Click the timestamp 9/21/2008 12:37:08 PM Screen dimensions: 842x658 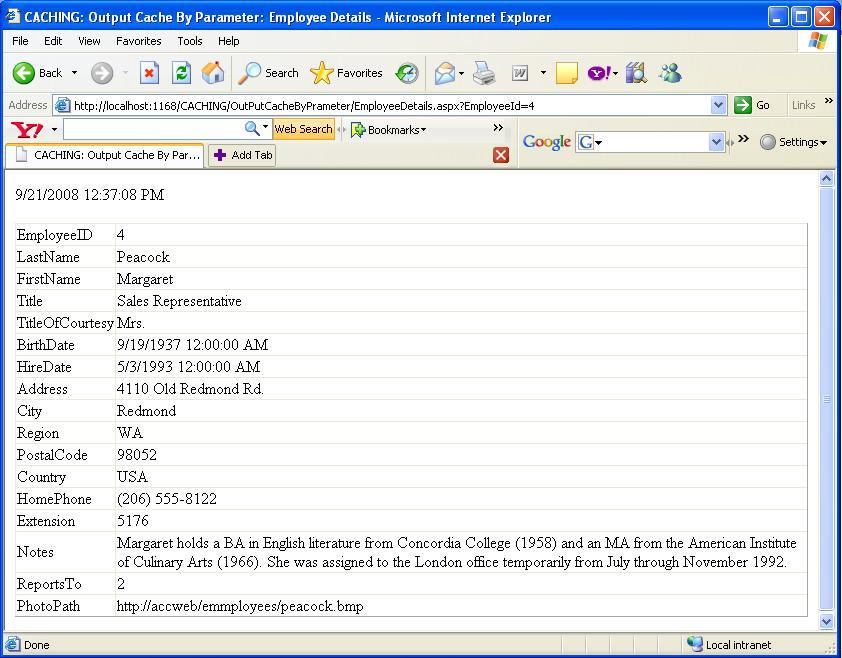pos(90,194)
